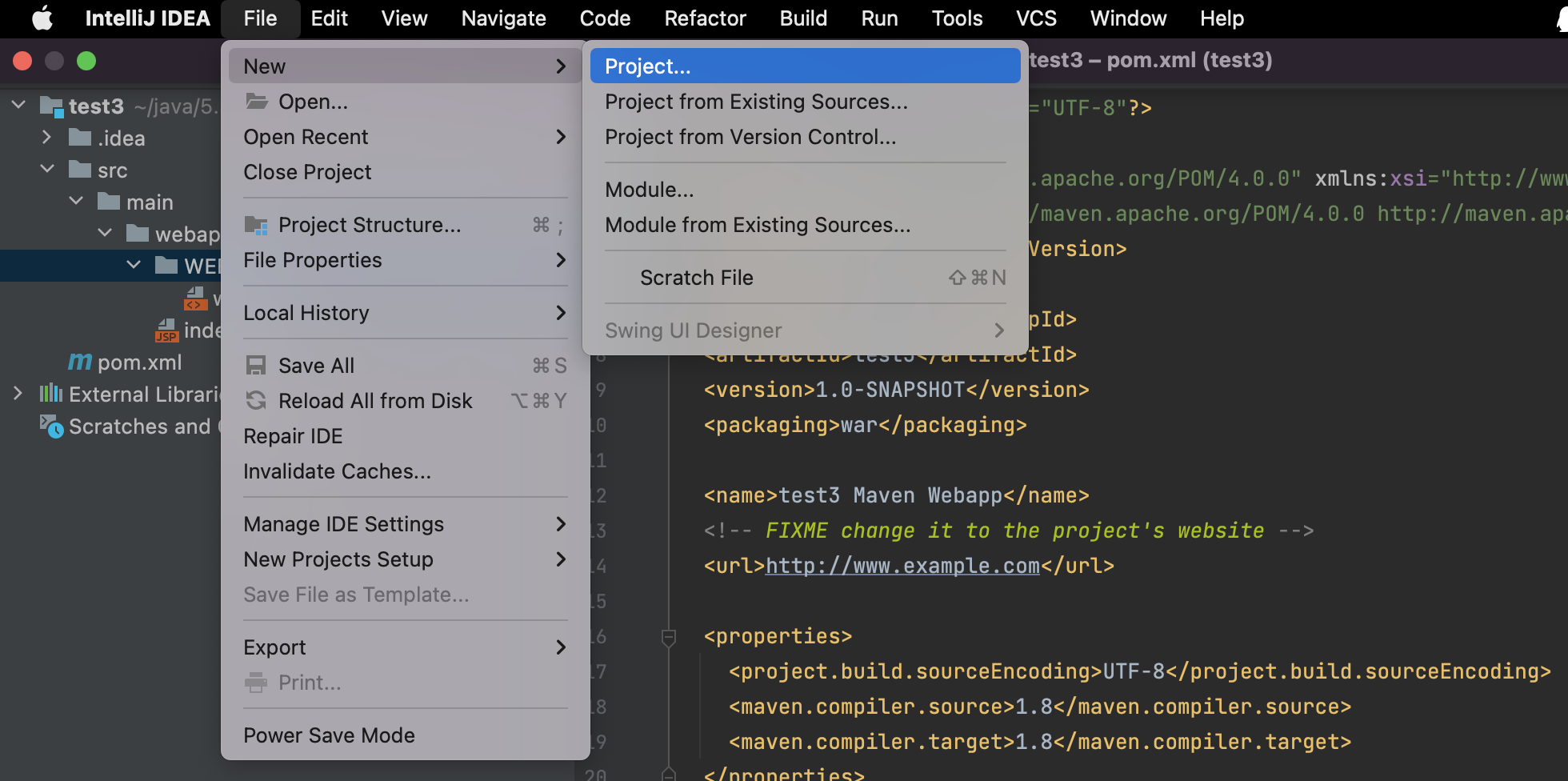Screen dimensions: 1568x781
Task: Click the version 1.0-SNAPSHOT line
Action: pyautogui.click(x=896, y=390)
